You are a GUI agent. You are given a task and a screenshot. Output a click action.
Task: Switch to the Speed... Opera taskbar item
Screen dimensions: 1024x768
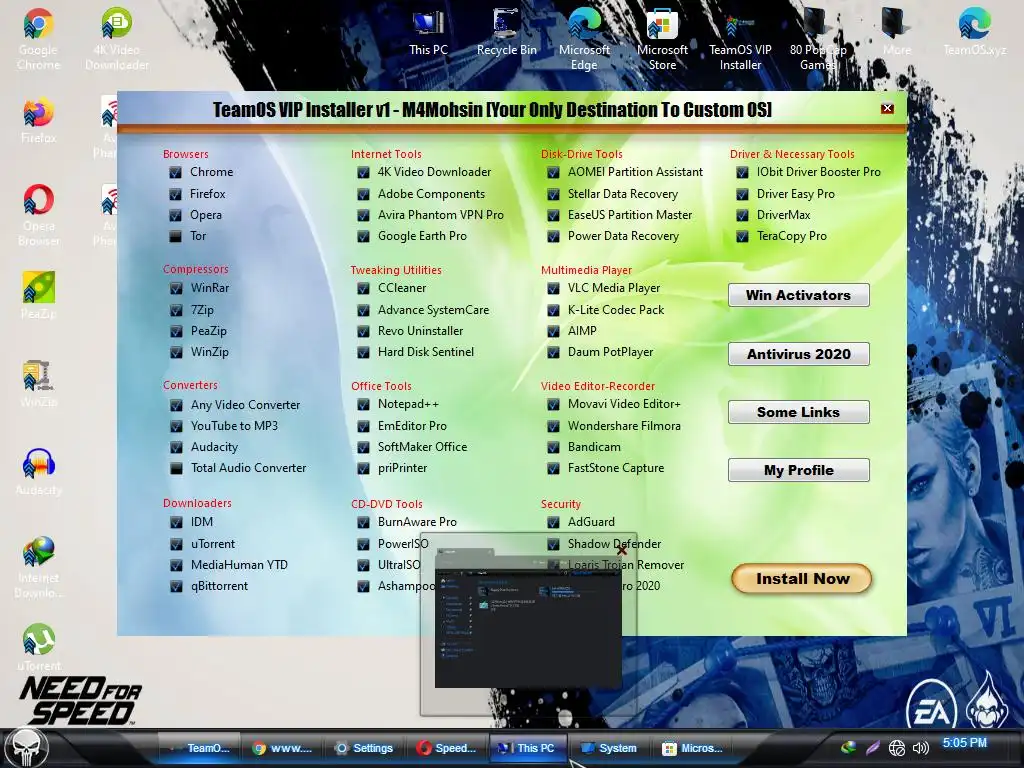(x=447, y=748)
